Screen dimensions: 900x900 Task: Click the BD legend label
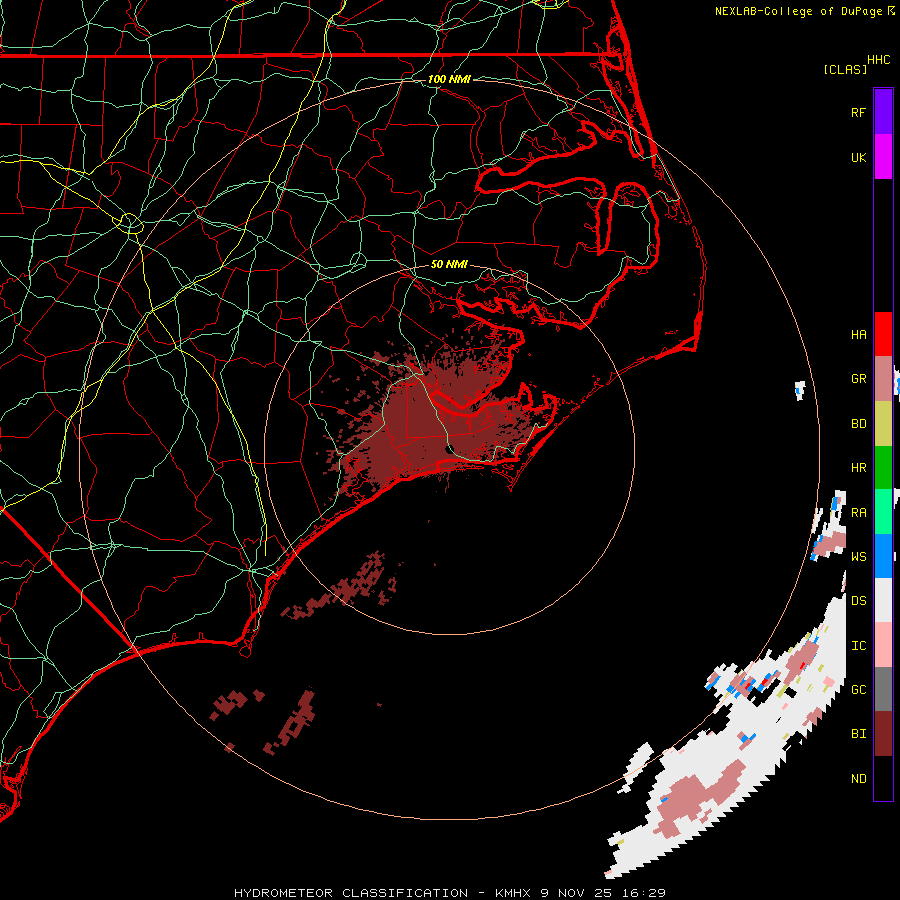858,424
